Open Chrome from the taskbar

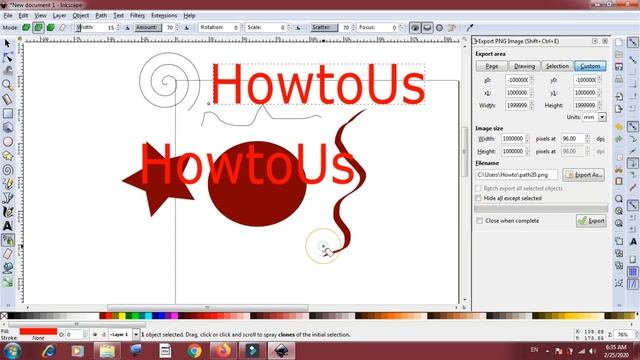(194, 351)
